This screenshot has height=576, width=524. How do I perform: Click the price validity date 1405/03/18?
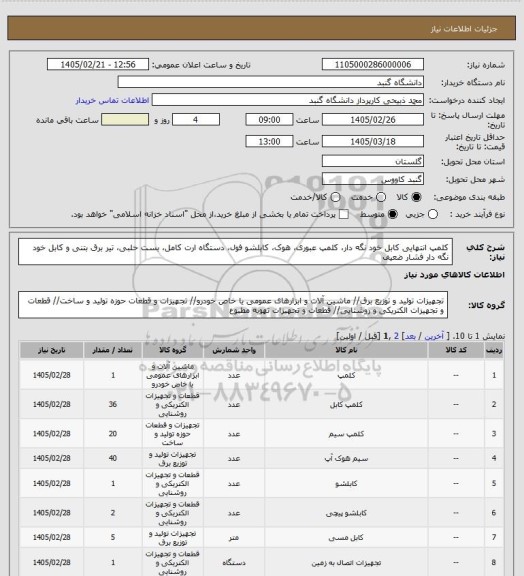(373, 141)
